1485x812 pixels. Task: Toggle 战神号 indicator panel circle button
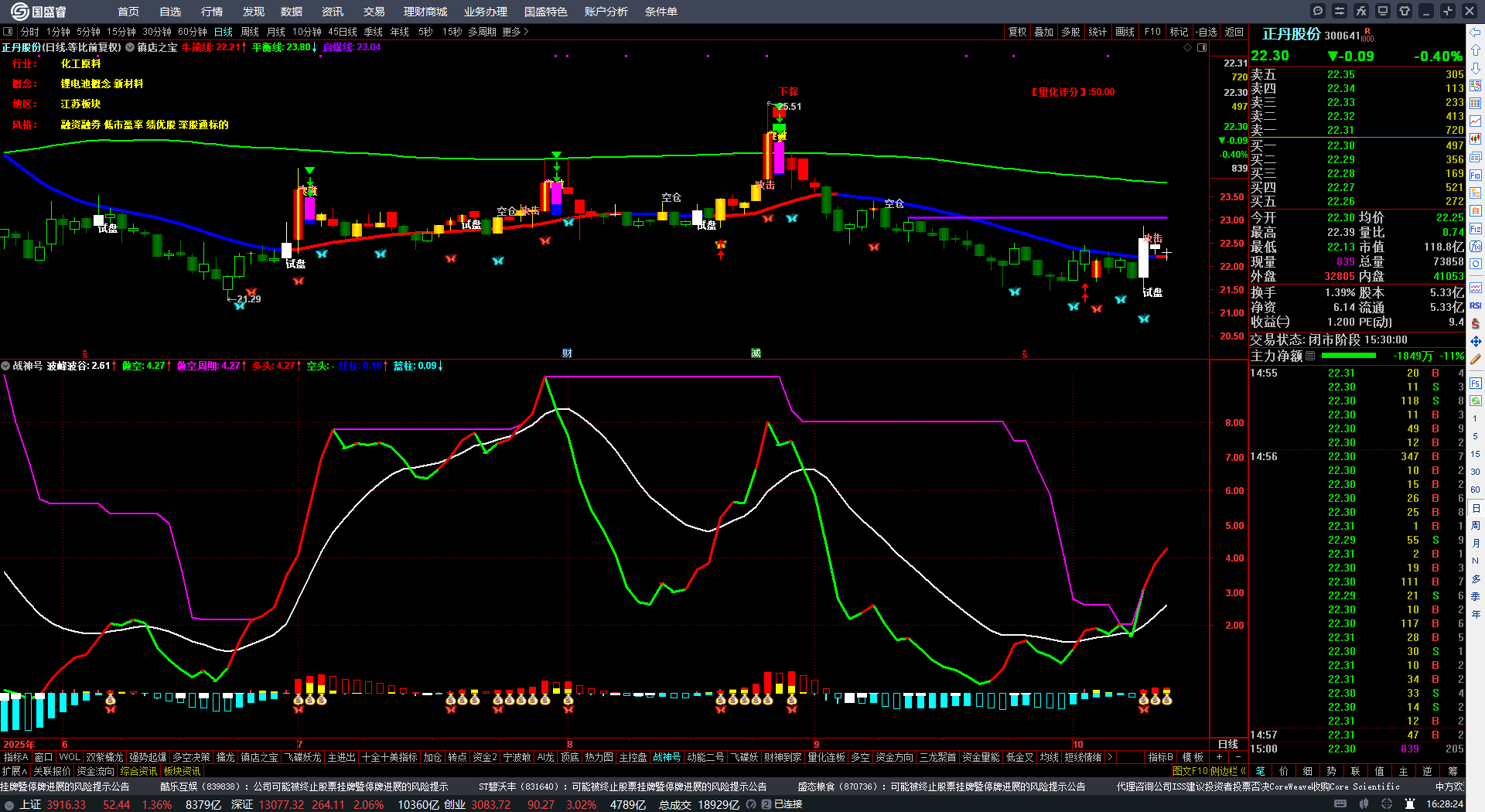coord(5,366)
